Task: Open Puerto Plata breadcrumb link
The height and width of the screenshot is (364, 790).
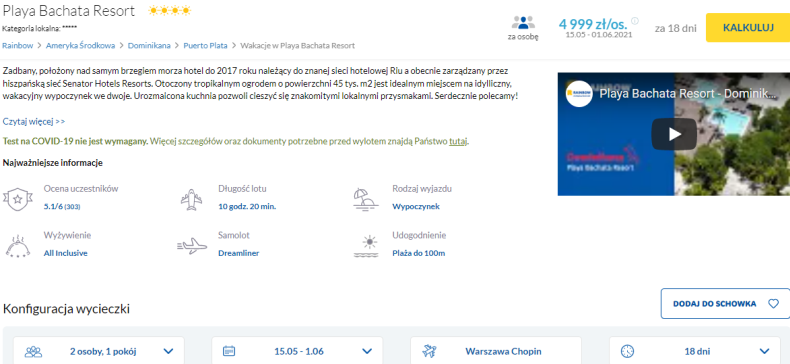Action: point(205,45)
